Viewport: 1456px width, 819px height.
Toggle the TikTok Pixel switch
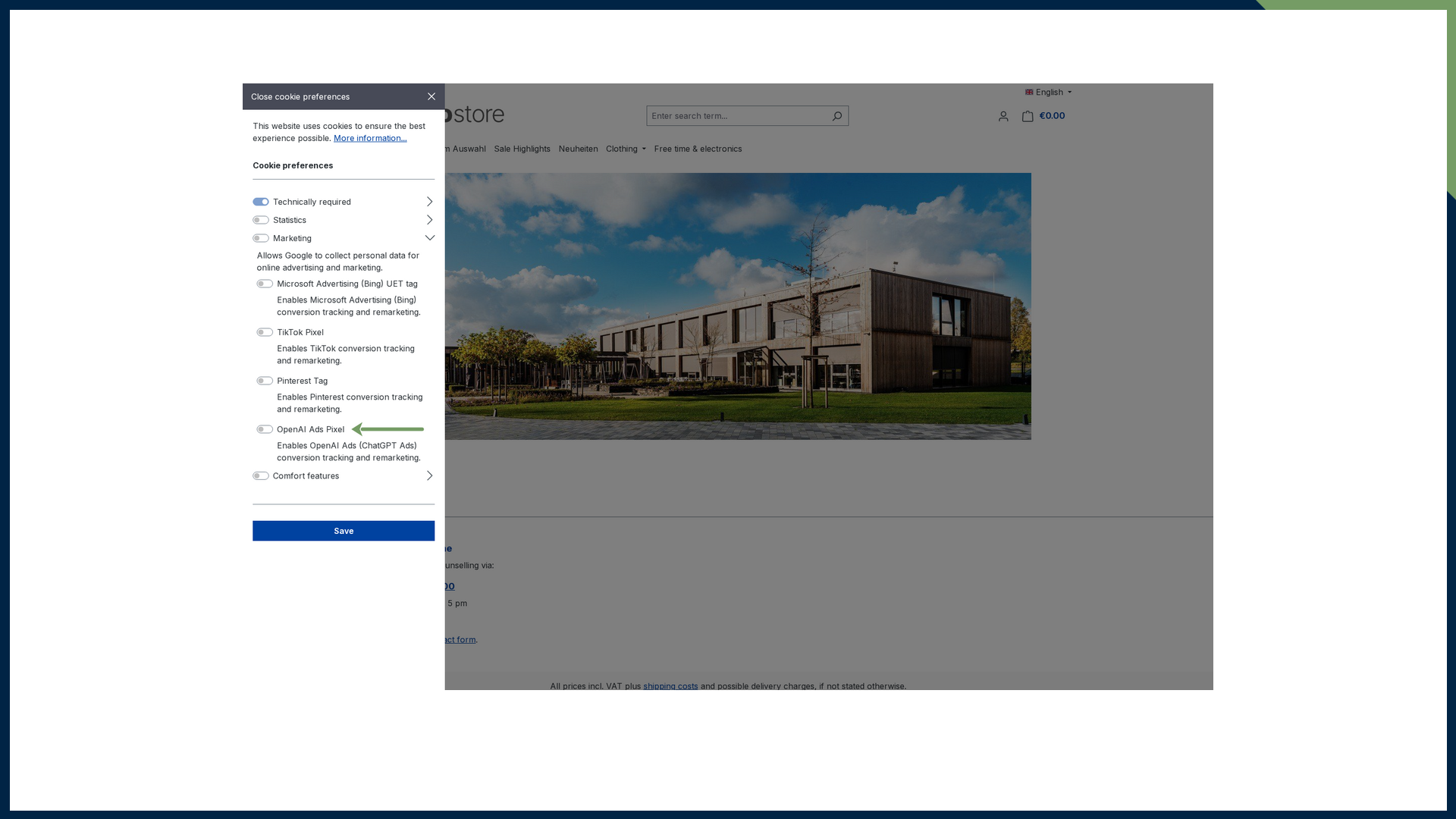(265, 332)
